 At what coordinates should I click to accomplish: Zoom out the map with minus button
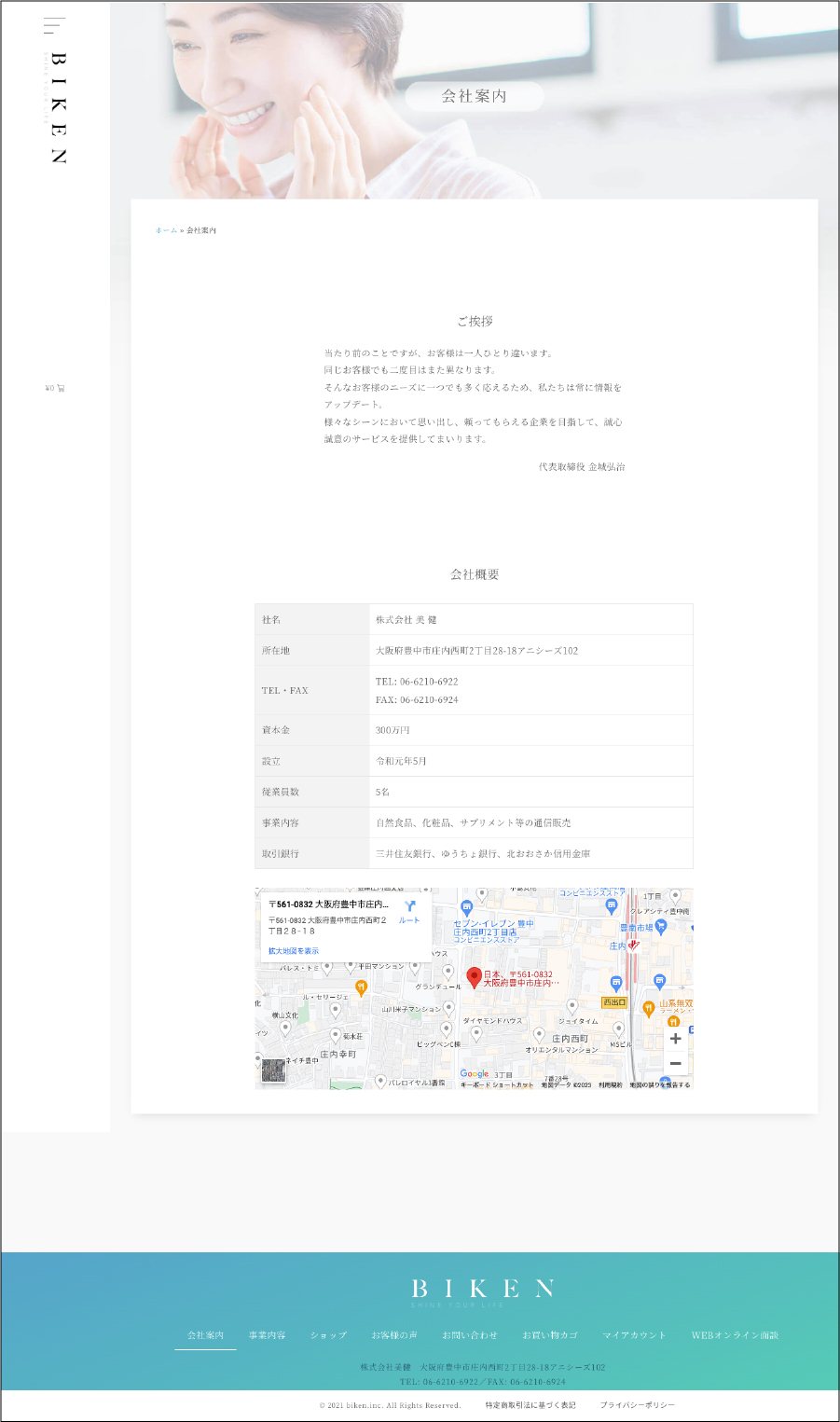(x=675, y=1063)
